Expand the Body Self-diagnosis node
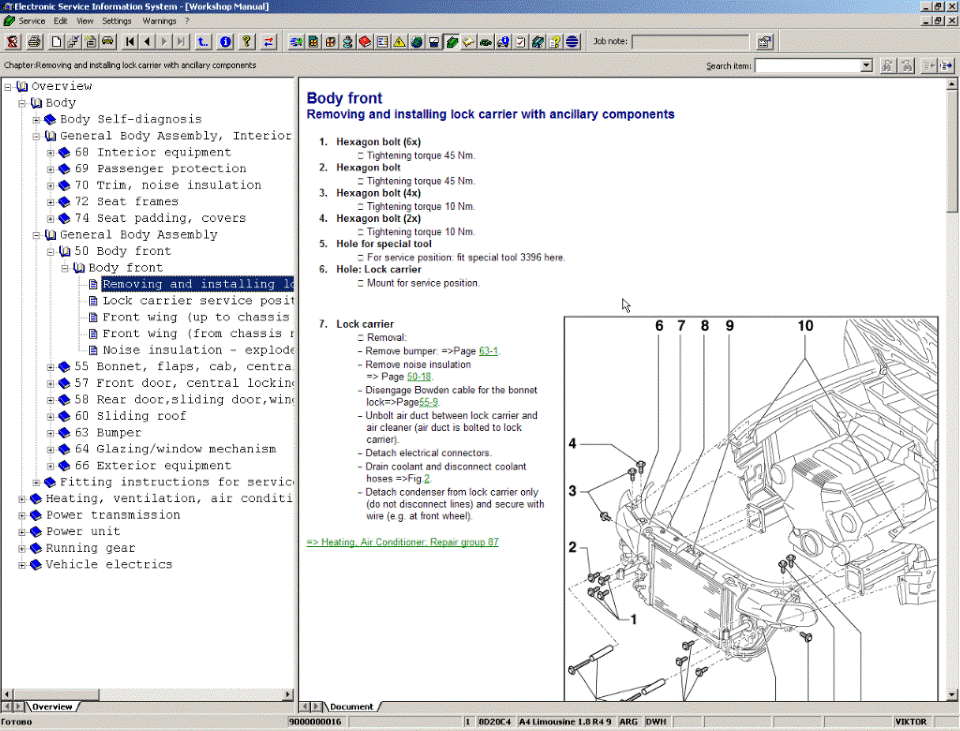 [x=37, y=120]
